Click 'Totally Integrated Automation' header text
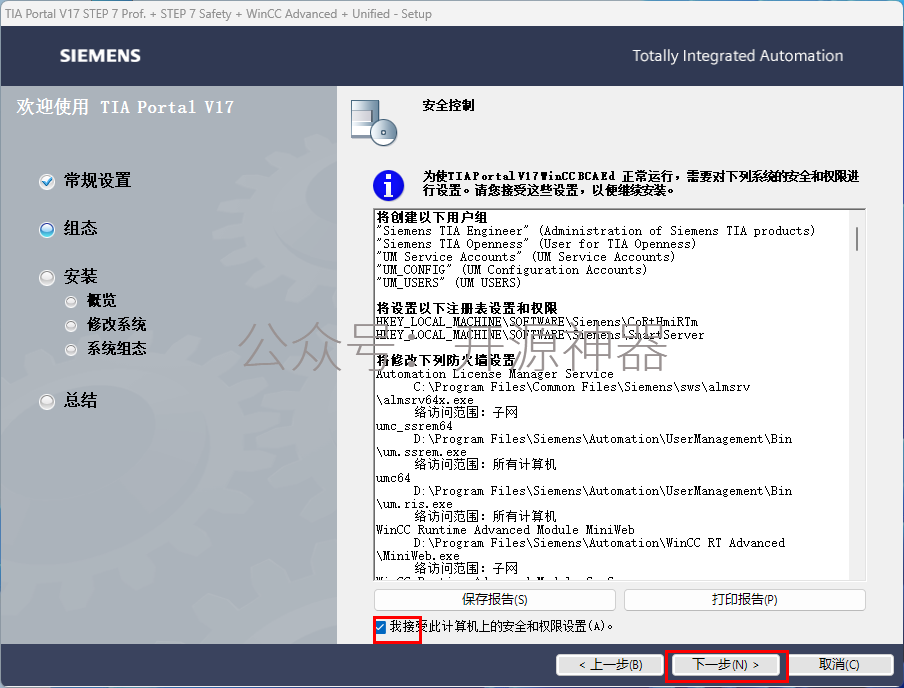Viewport: 904px width, 688px height. (x=737, y=56)
